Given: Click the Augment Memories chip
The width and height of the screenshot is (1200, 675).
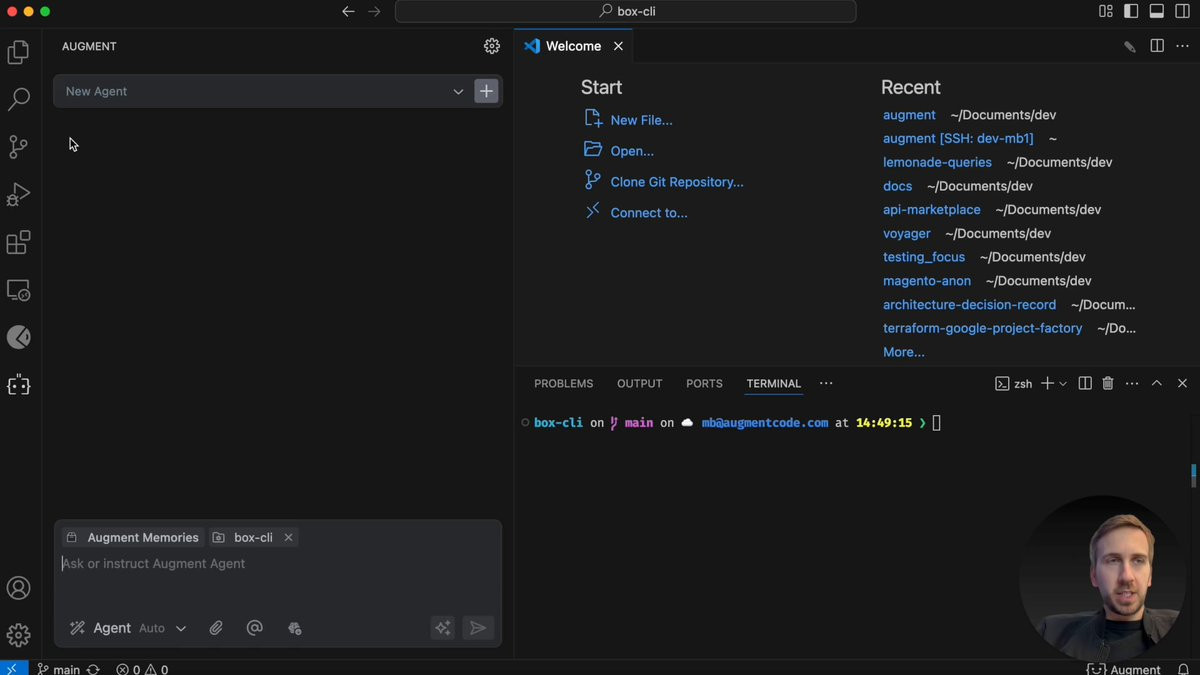Looking at the screenshot, I should 133,538.
